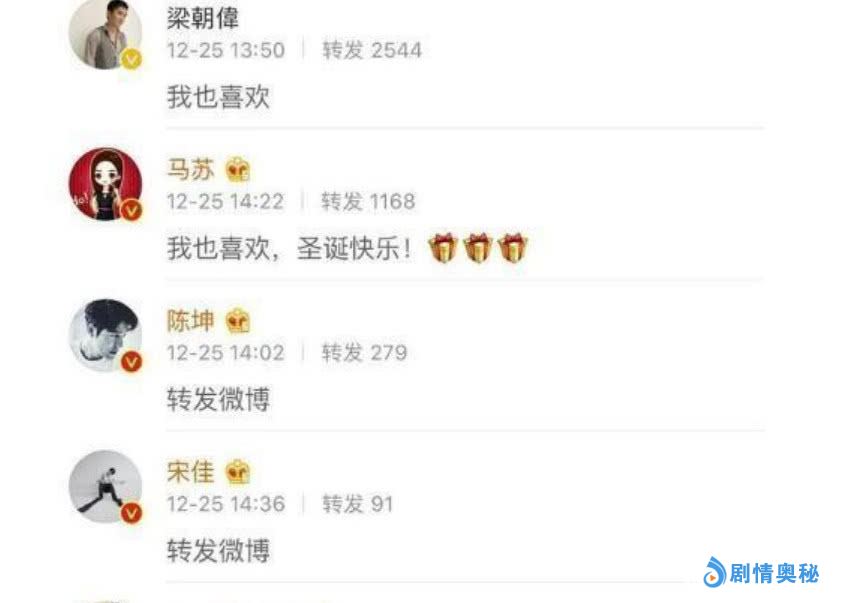Click the username 马苏
Screen dimensions: 847x603
tap(190, 170)
